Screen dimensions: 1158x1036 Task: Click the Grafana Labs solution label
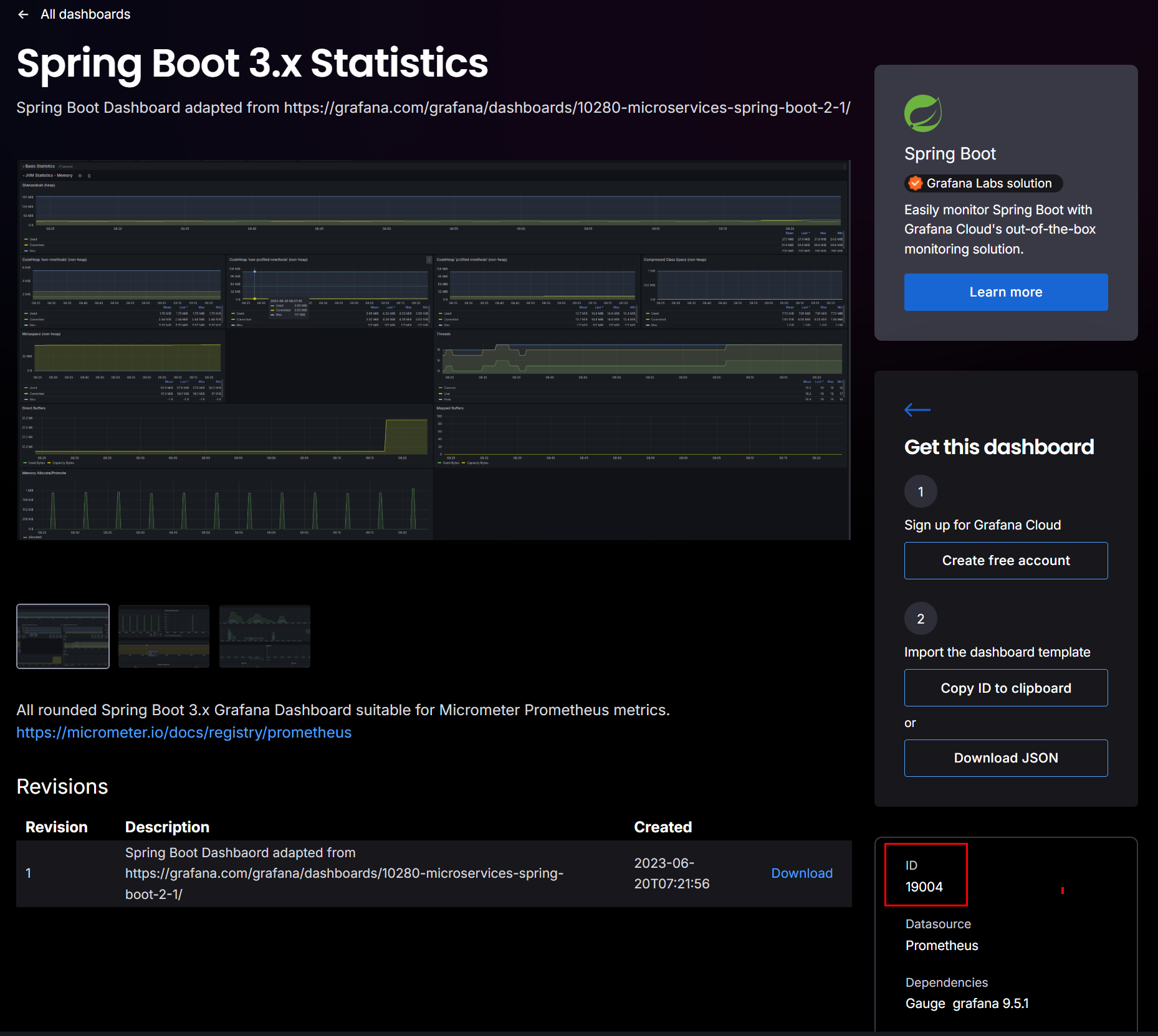pyautogui.click(x=989, y=183)
